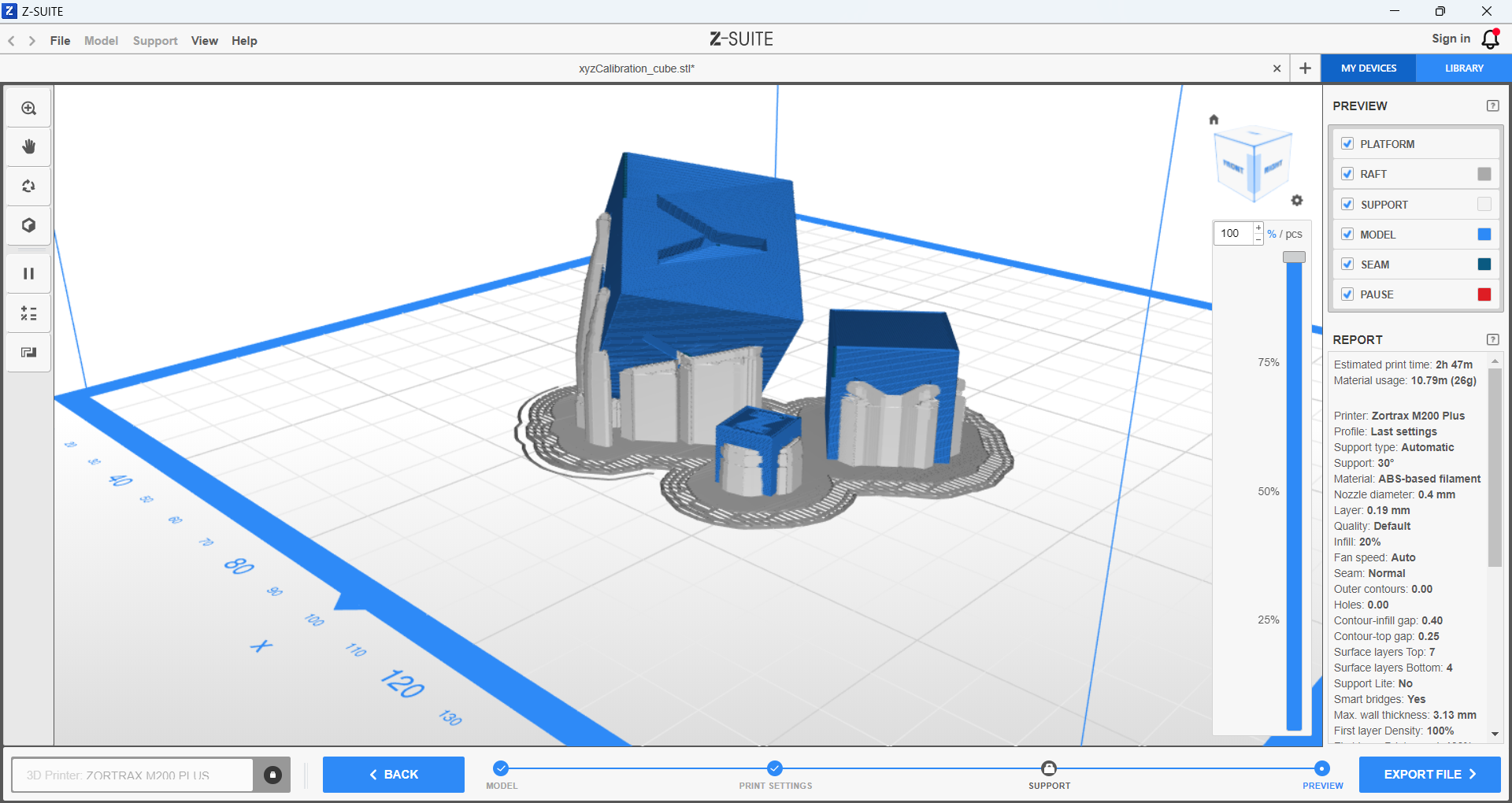Image resolution: width=1512 pixels, height=803 pixels.
Task: Select the rotate view tool
Action: tap(29, 187)
